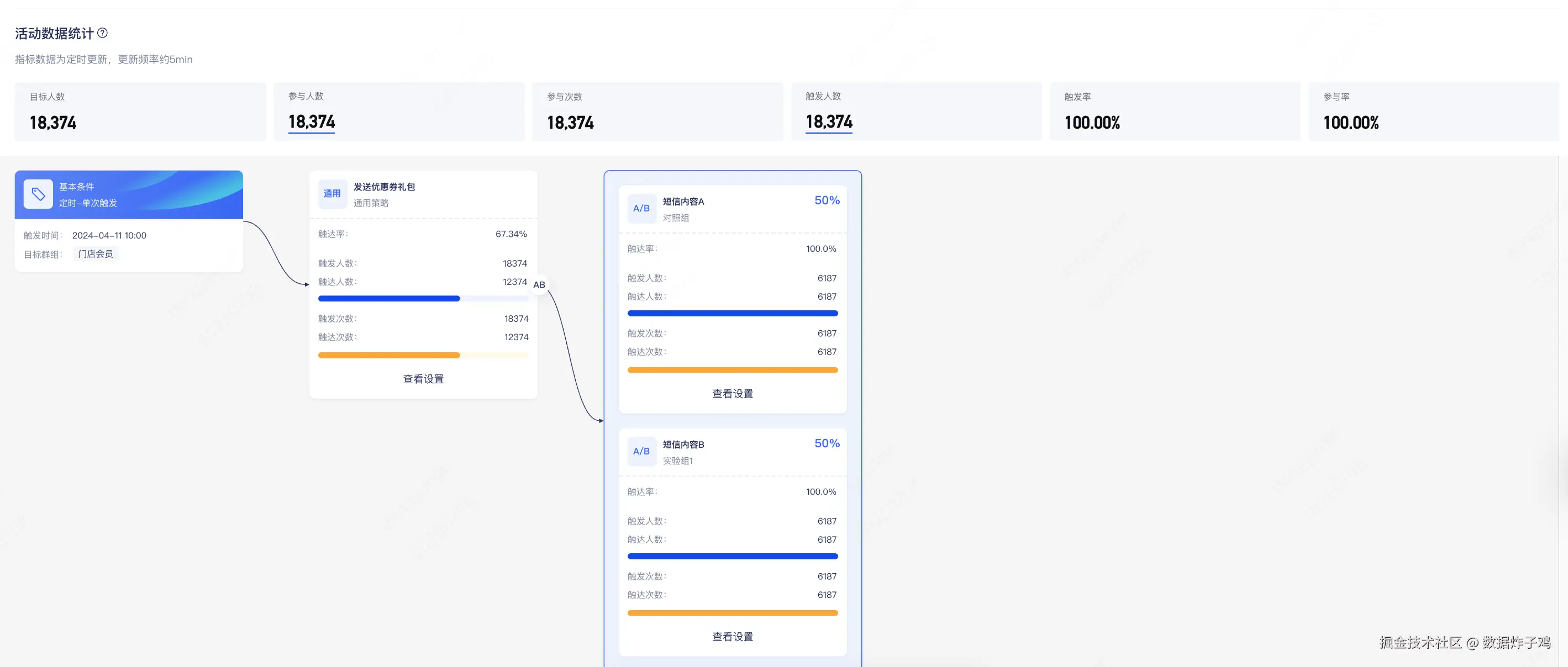This screenshot has width=1568, height=667.
Task: Select the 参与次数 statistic card
Action: click(x=658, y=112)
